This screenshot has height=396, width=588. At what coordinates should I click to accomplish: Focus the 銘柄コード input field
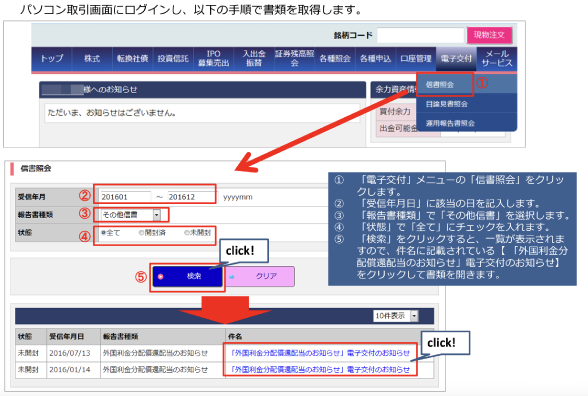(x=421, y=35)
